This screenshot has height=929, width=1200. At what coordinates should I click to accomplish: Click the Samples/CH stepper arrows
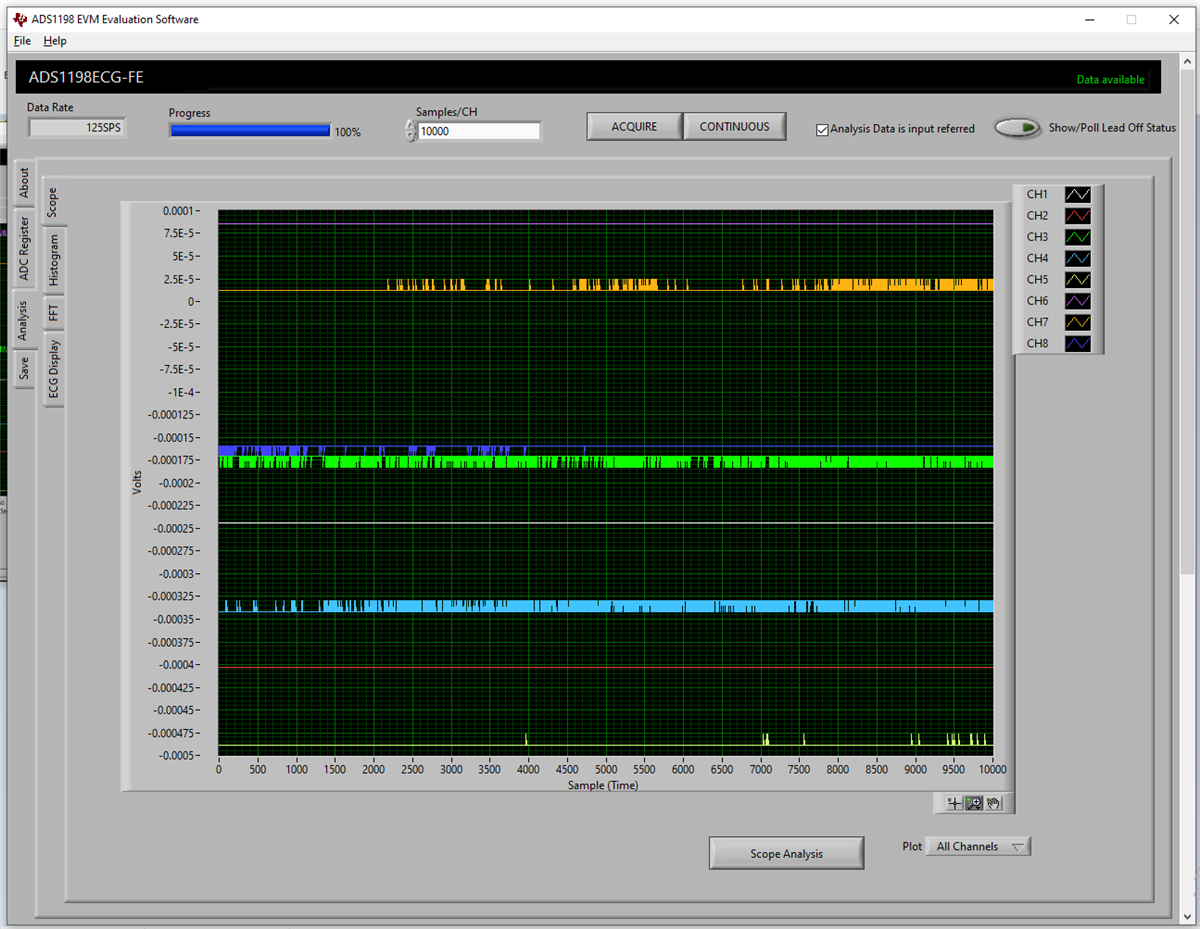(411, 131)
